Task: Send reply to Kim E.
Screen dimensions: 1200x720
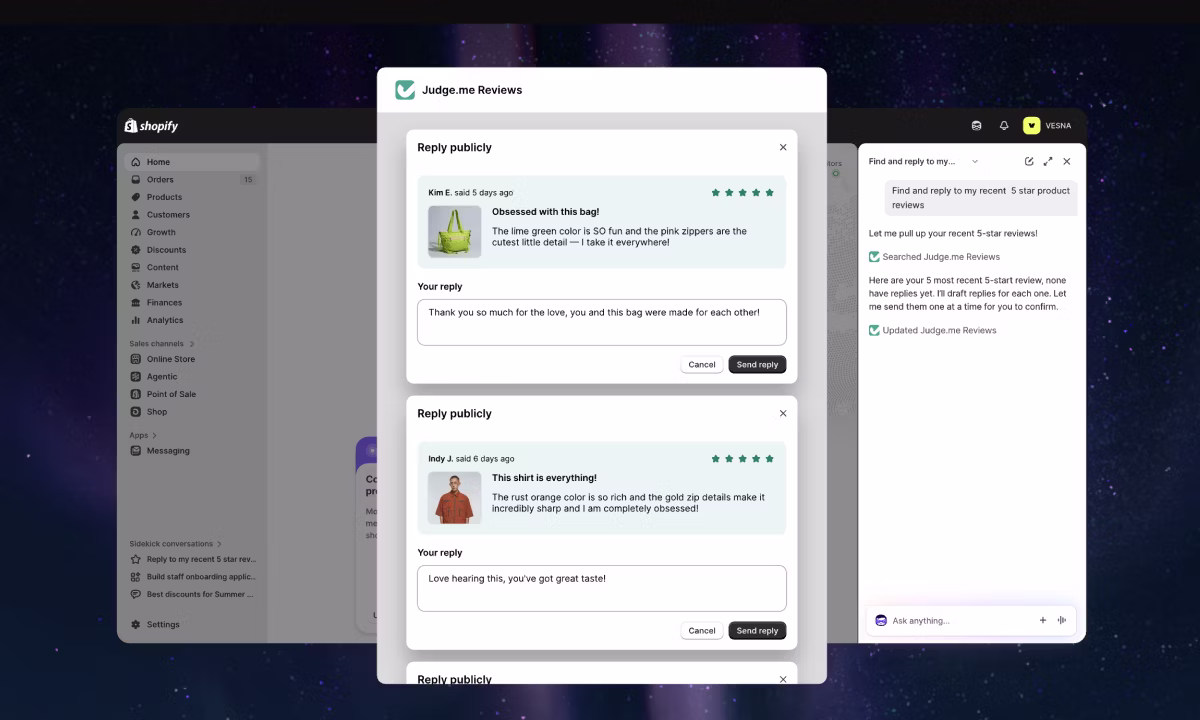Action: 757,364
